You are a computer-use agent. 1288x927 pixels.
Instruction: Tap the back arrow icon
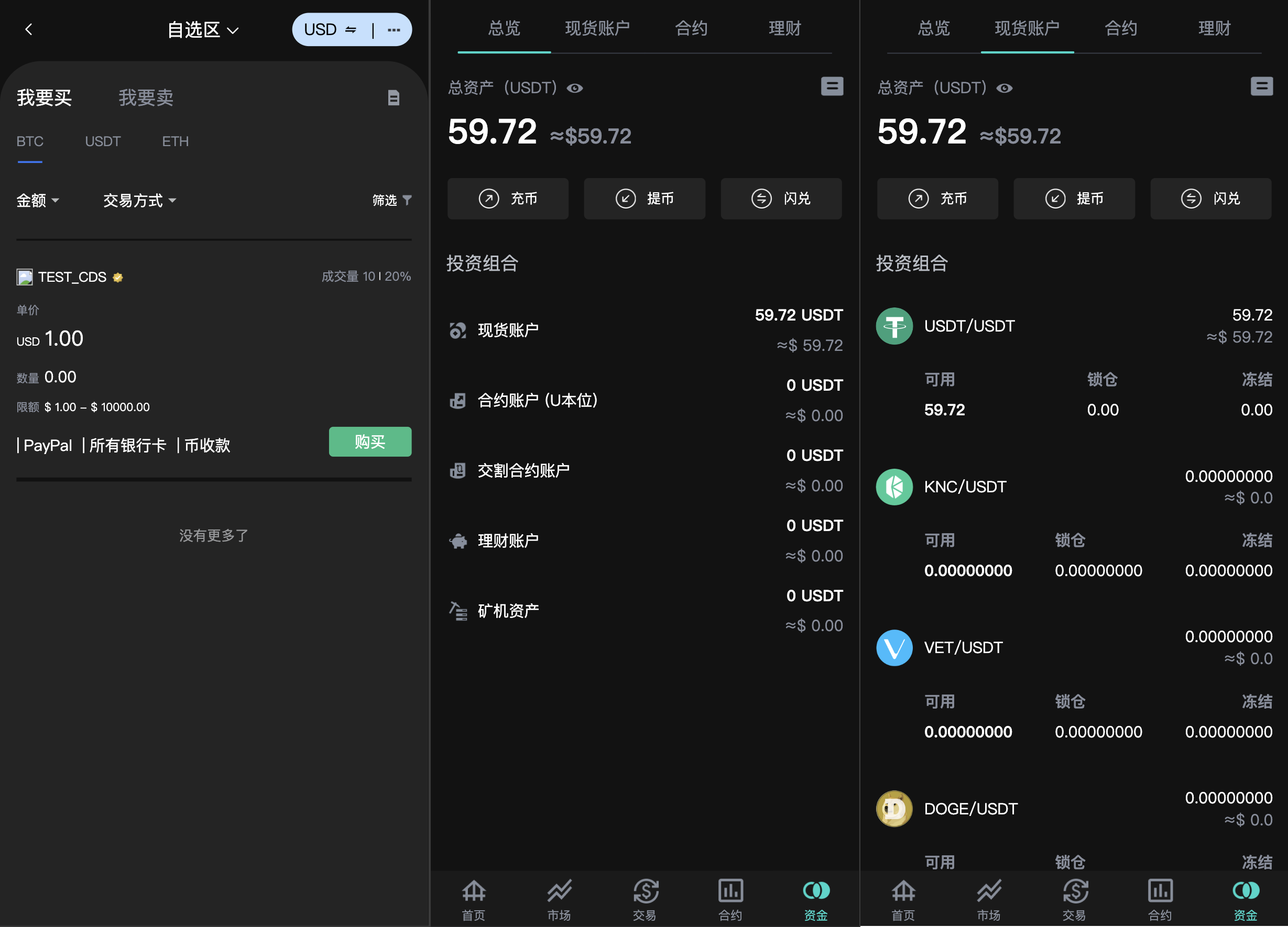(29, 29)
